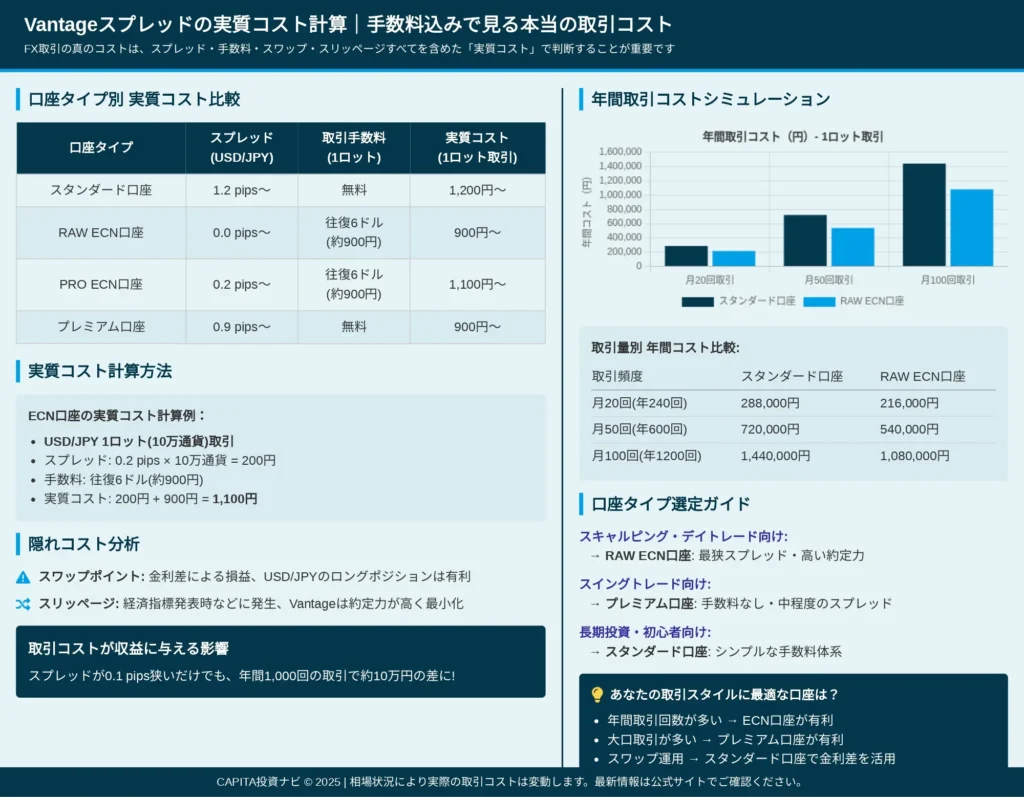The image size is (1024, 797).
Task: Click the スタンダード口座 bar for 月20回取引
Action: coord(686,256)
